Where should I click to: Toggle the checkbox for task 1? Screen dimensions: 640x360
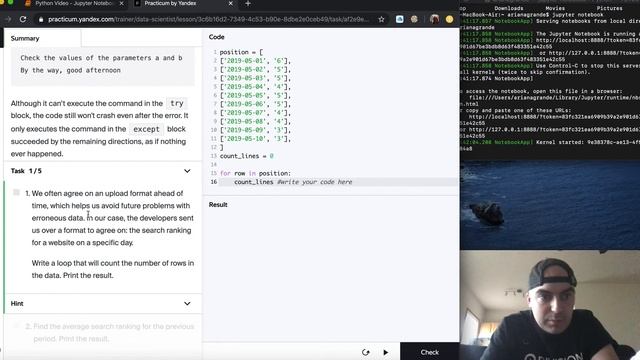16,192
